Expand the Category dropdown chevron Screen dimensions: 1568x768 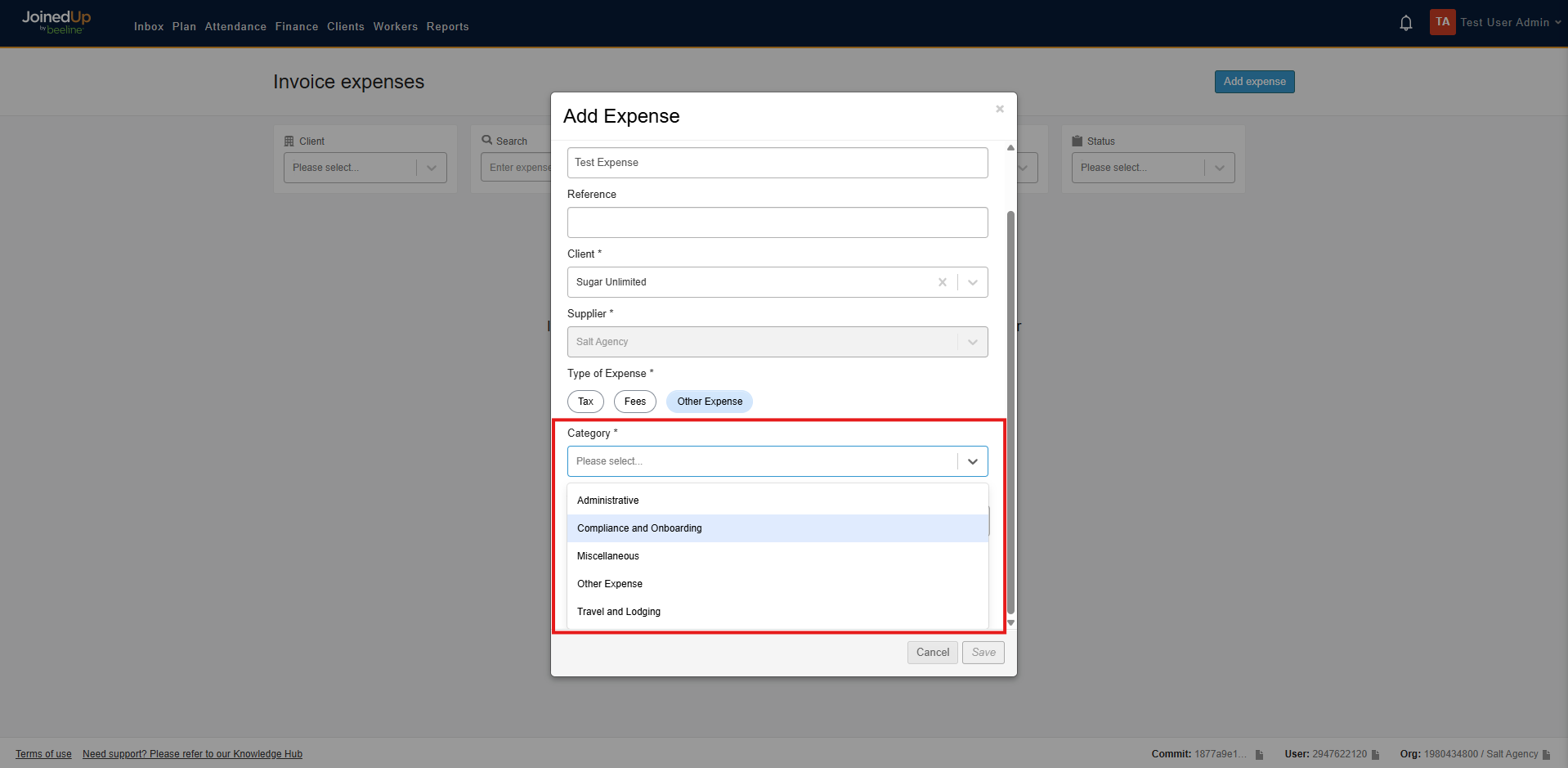click(972, 460)
